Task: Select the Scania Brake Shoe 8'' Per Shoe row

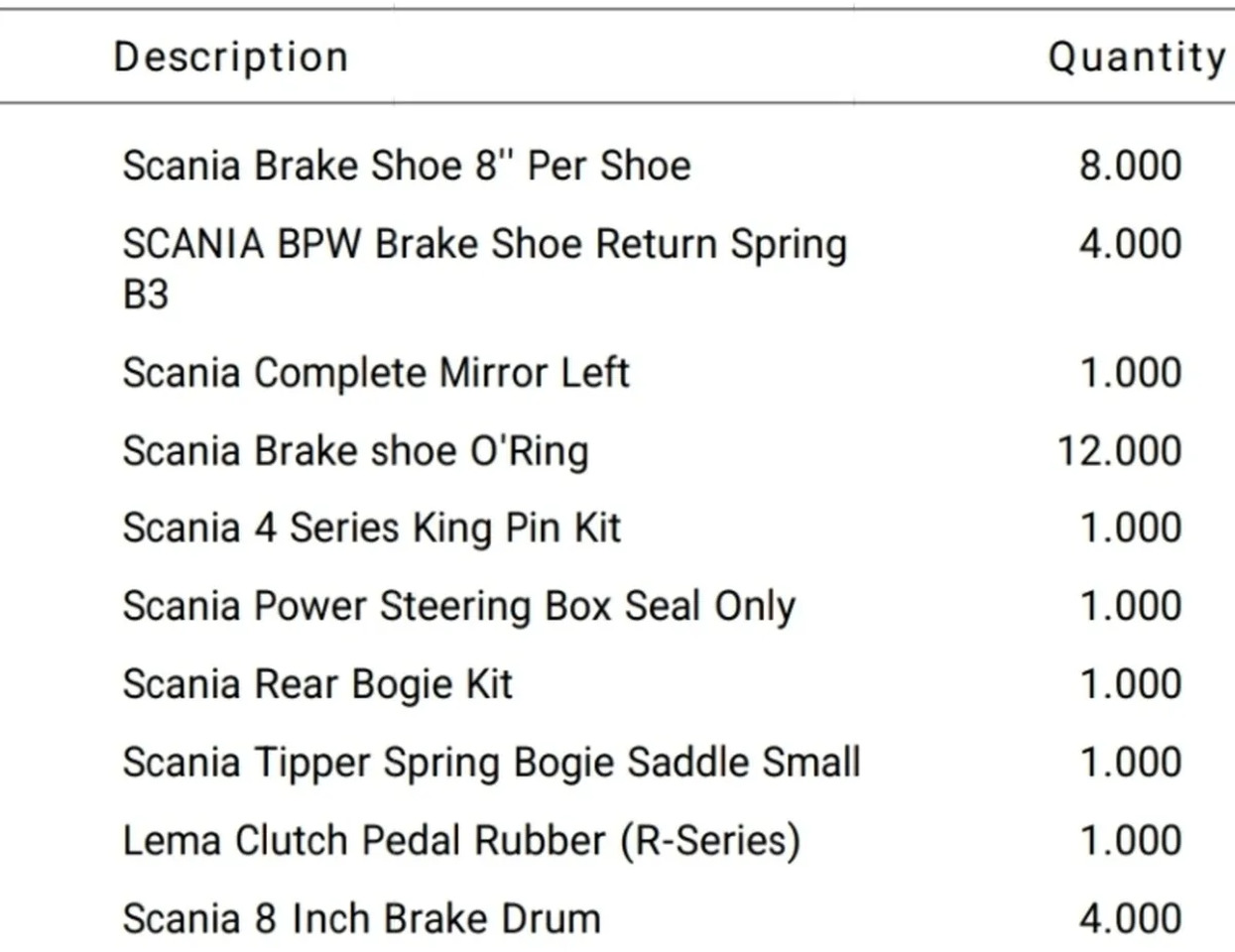Action: 406,166
